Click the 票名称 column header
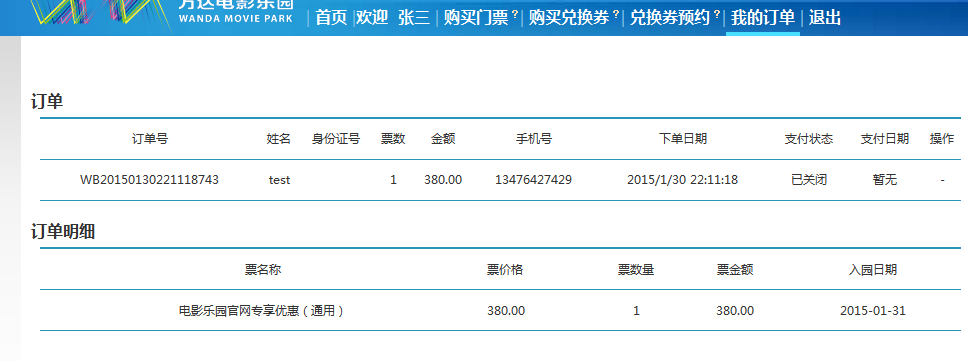 pos(263,270)
